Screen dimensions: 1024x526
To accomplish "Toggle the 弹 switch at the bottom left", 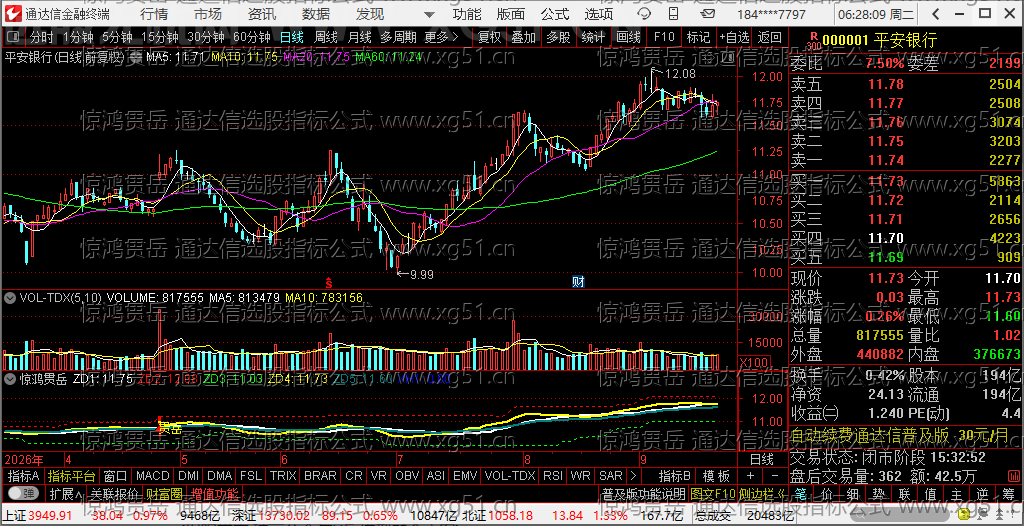I will coord(24,493).
